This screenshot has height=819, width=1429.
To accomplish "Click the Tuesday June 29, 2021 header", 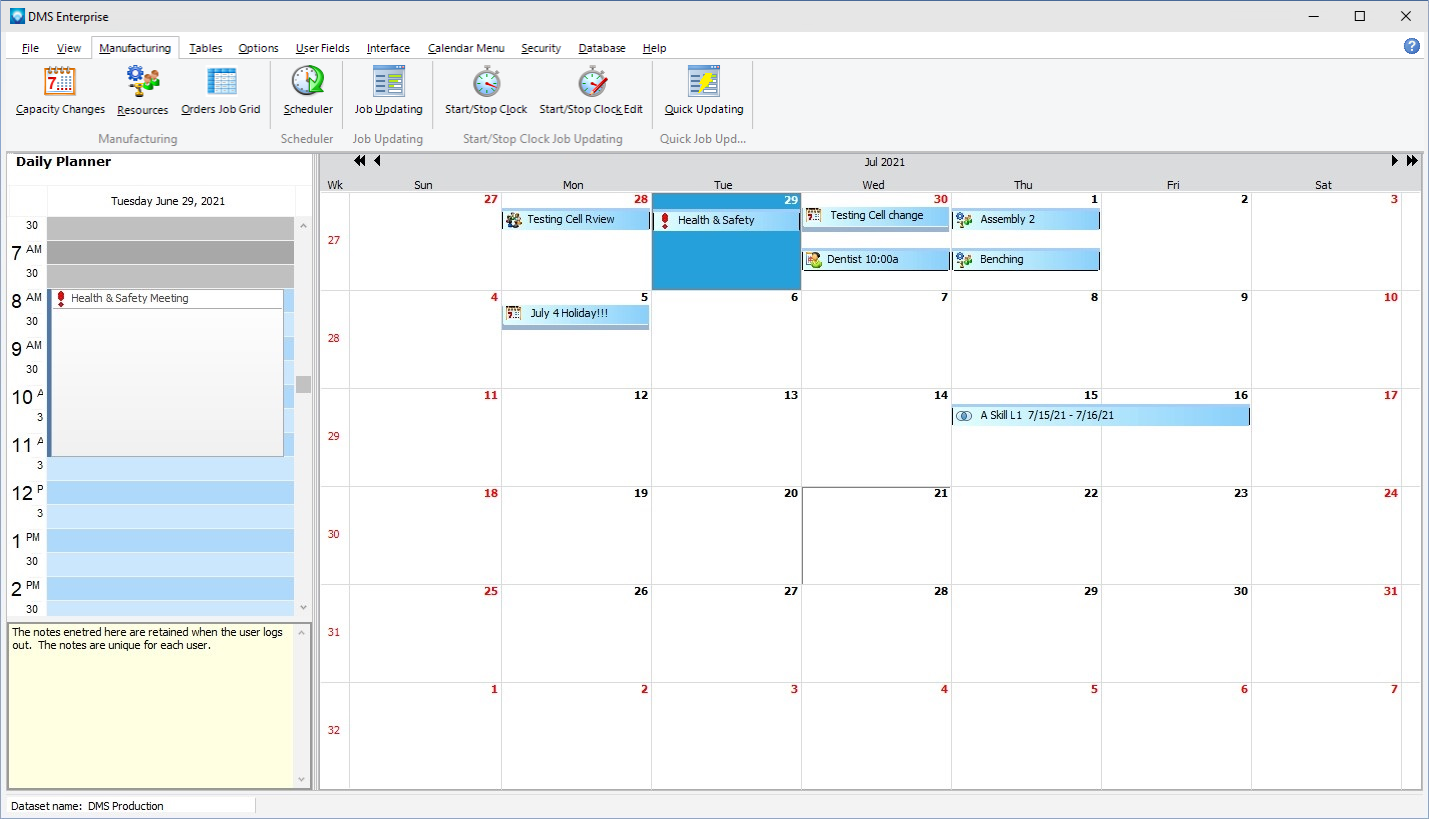I will (x=168, y=201).
